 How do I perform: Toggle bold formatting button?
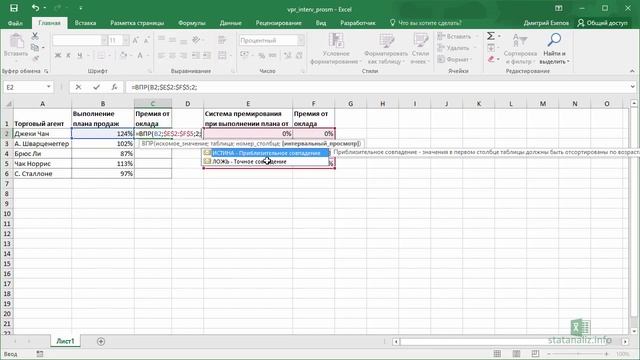(x=58, y=55)
